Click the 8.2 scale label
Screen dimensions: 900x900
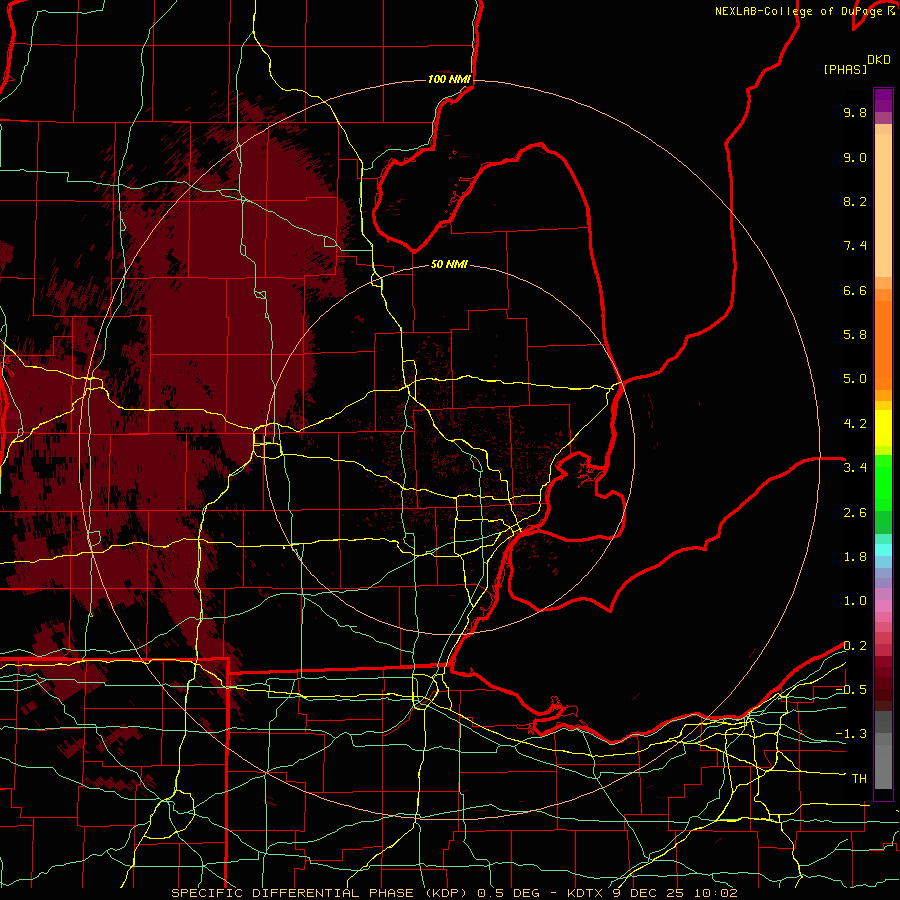855,201
